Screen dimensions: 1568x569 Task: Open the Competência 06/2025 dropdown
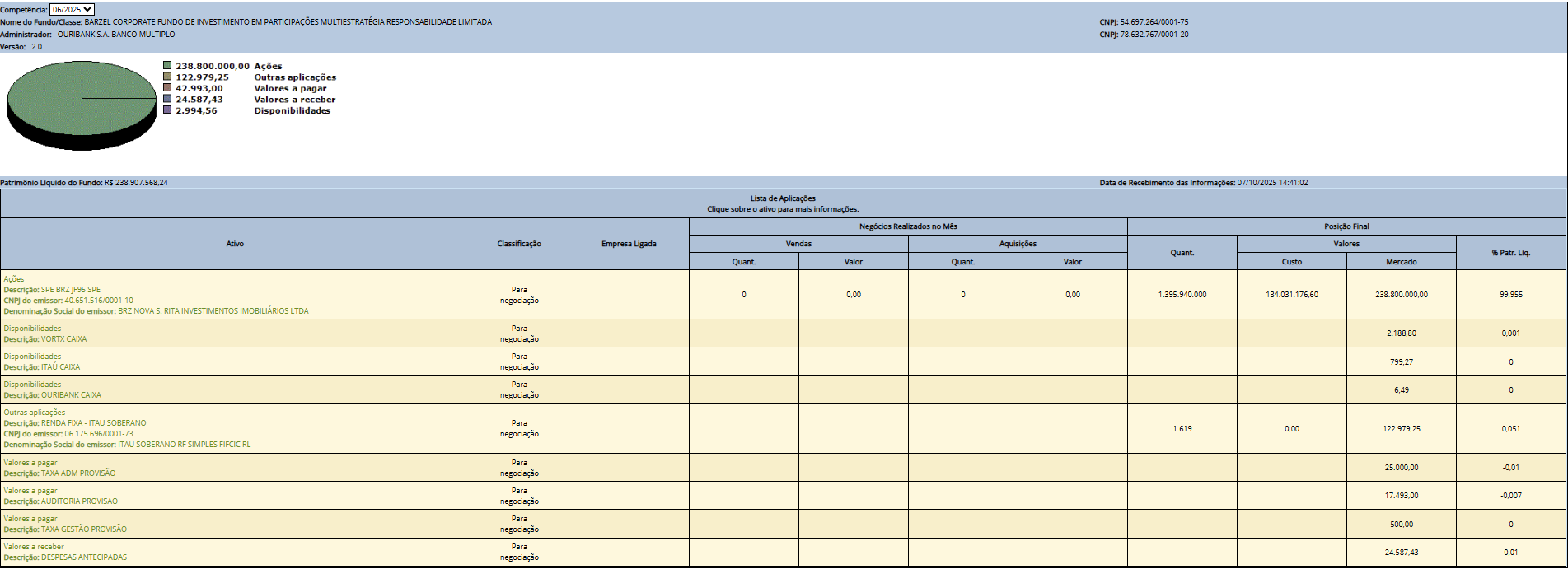pos(73,10)
